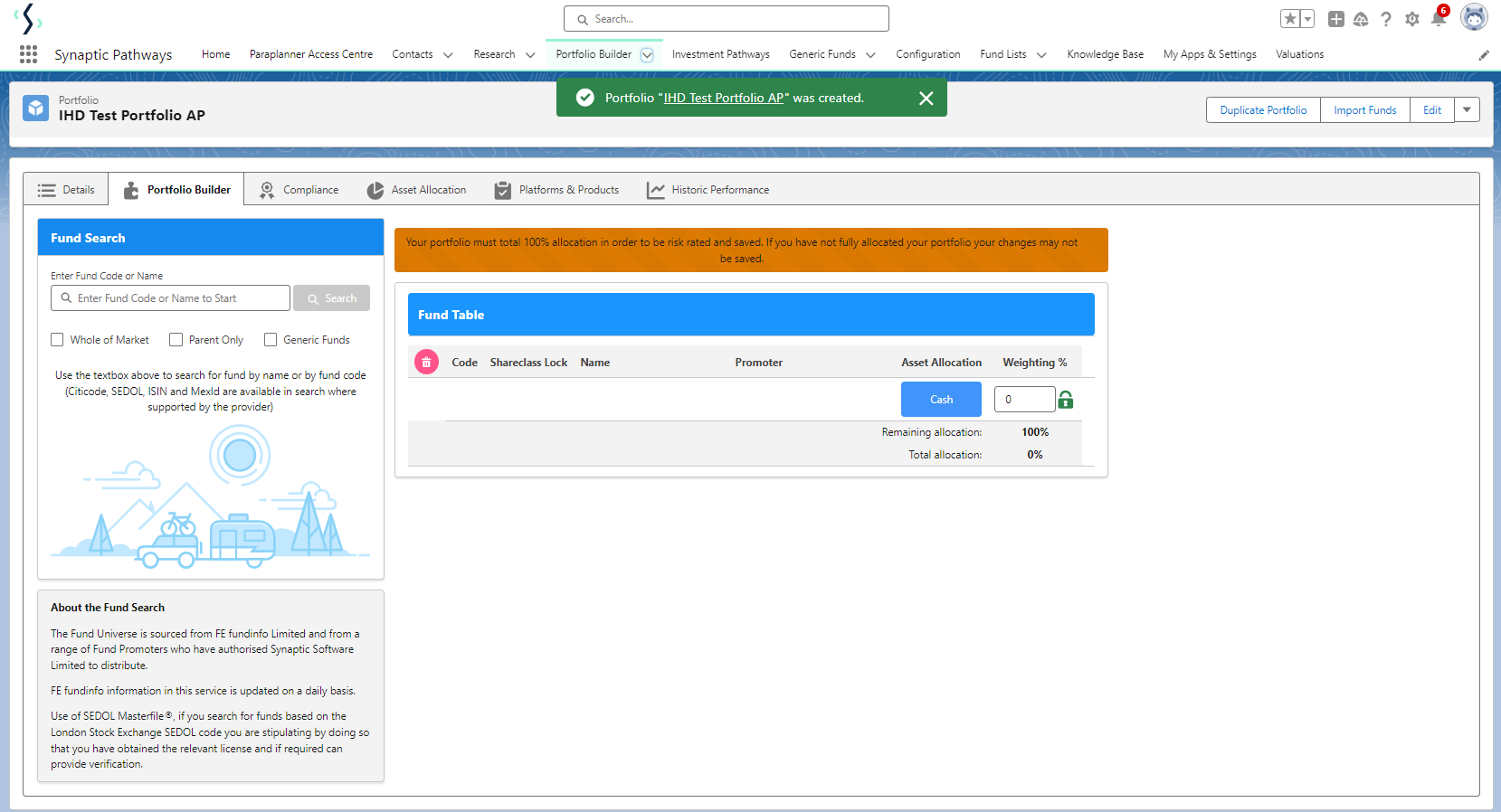Open Knowledge Base nav item
This screenshot has height=812, width=1501.
[x=1105, y=54]
